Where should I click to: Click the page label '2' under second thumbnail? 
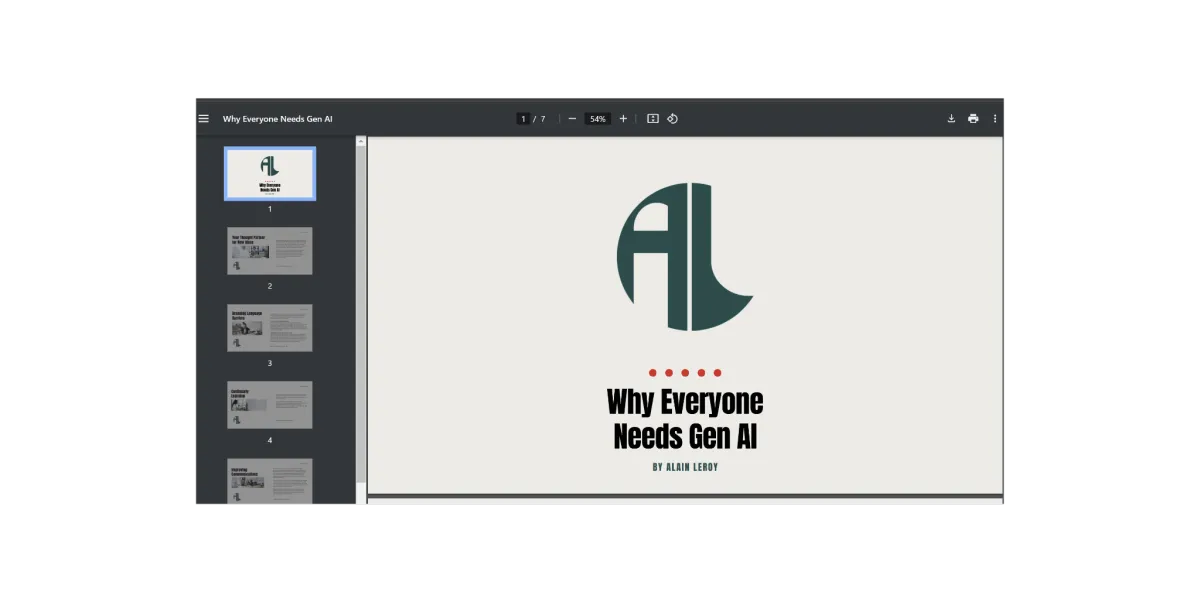coord(270,286)
